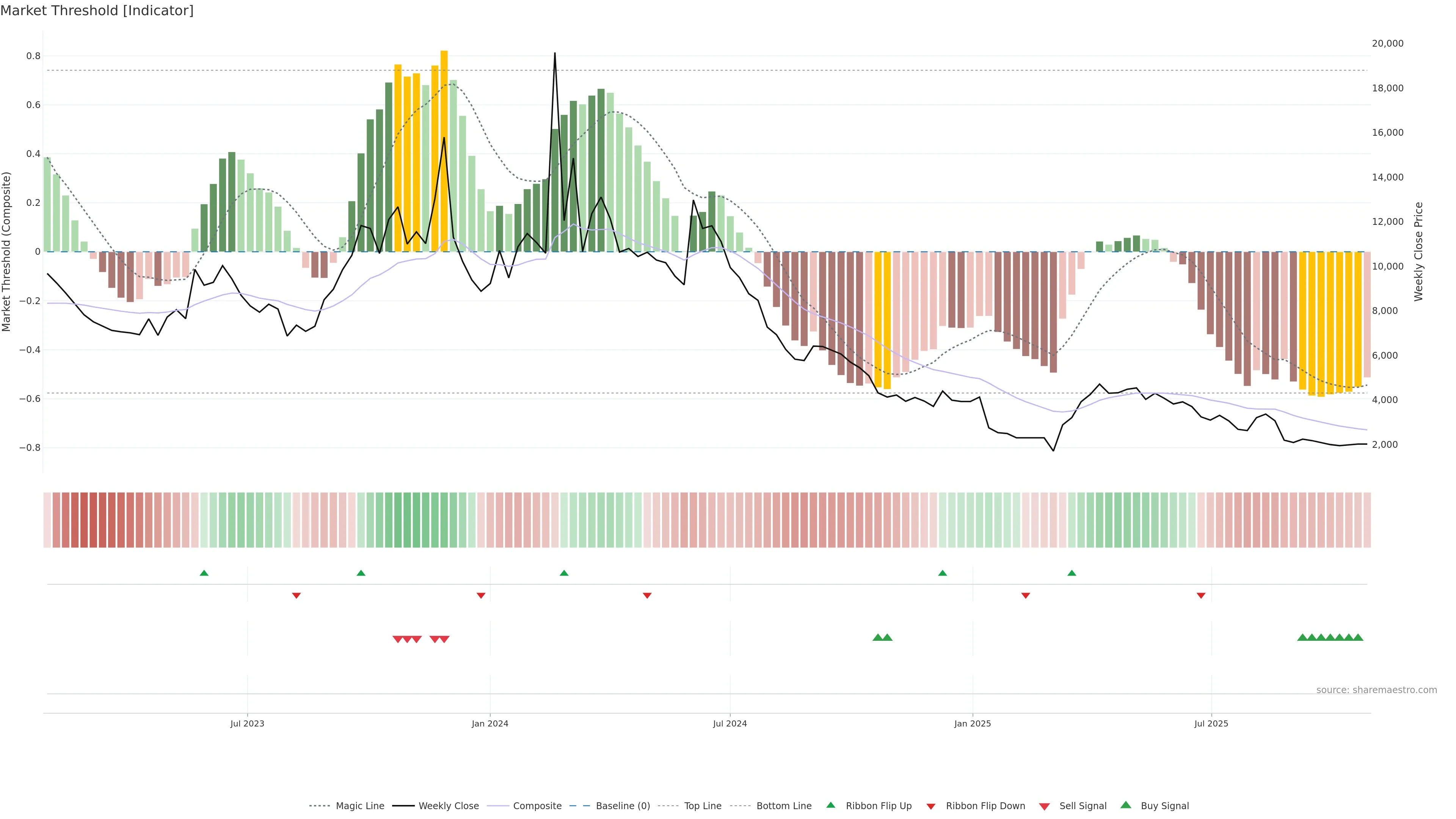Click the last red Ribbon Flip Down marker near Jul 2025

tap(1201, 595)
